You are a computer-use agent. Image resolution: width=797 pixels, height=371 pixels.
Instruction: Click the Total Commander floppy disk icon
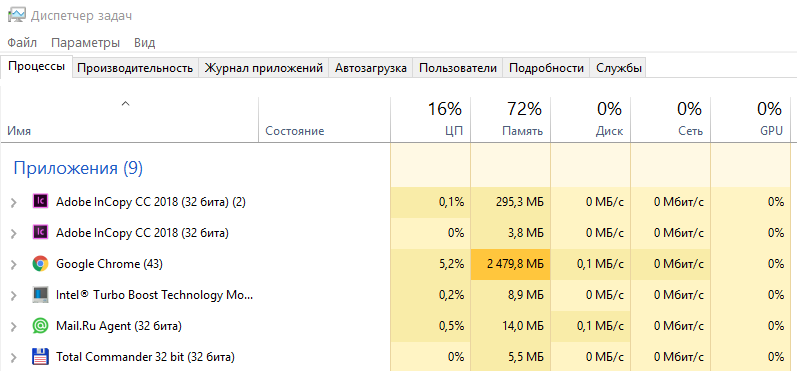(40, 357)
